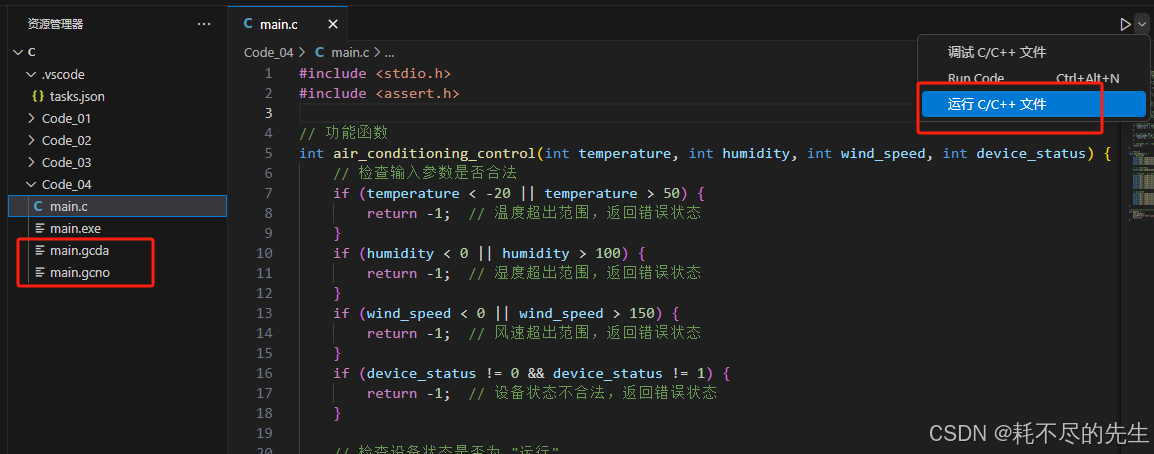1154x454 pixels.
Task: Click comment 风速超出范围，返回错误状态
Action: pos(584,333)
